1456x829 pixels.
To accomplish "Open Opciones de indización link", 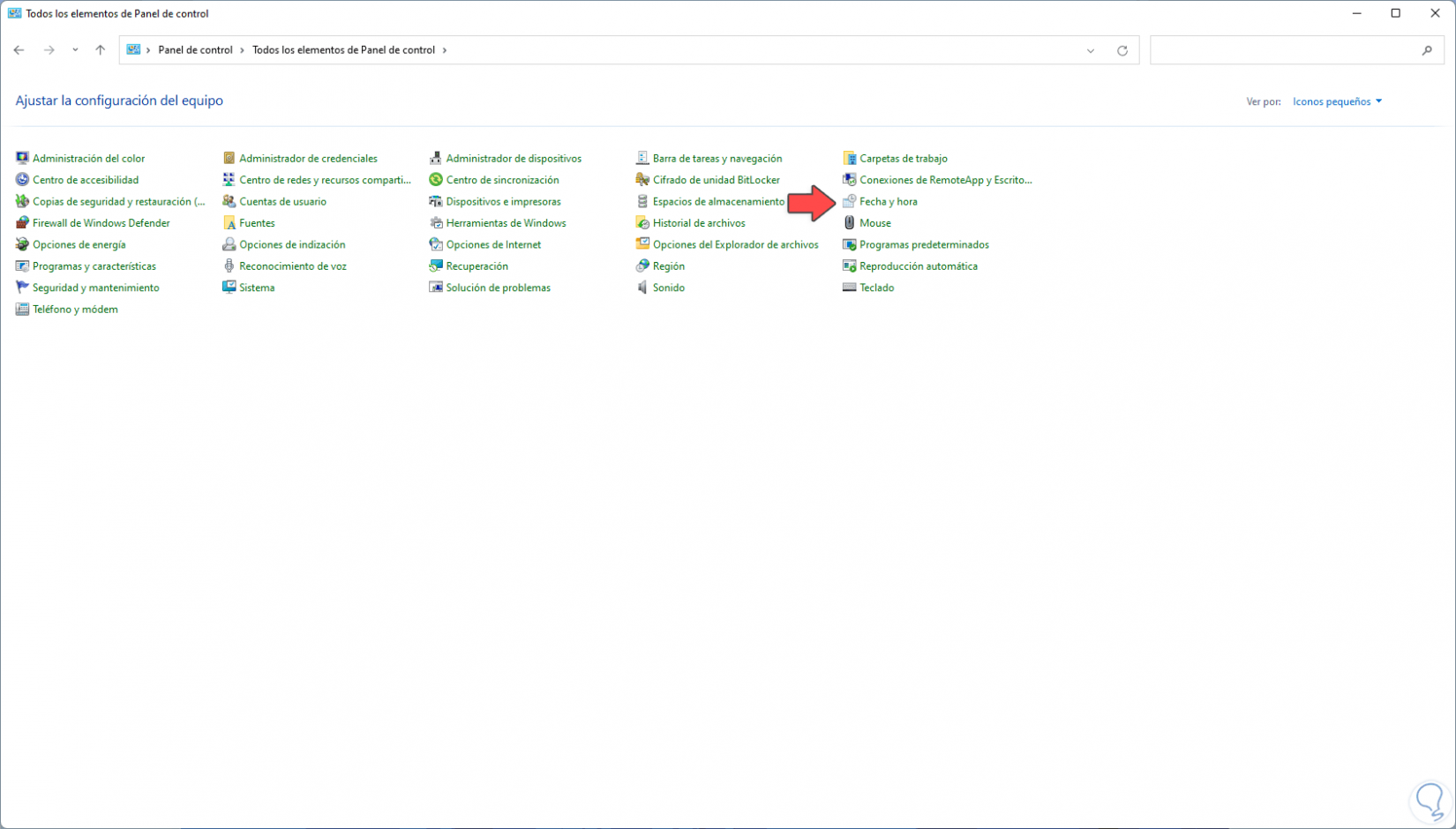I will tap(292, 244).
